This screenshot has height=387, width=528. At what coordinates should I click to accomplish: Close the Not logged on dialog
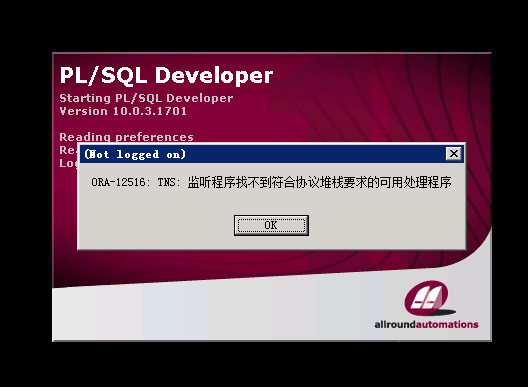(454, 154)
